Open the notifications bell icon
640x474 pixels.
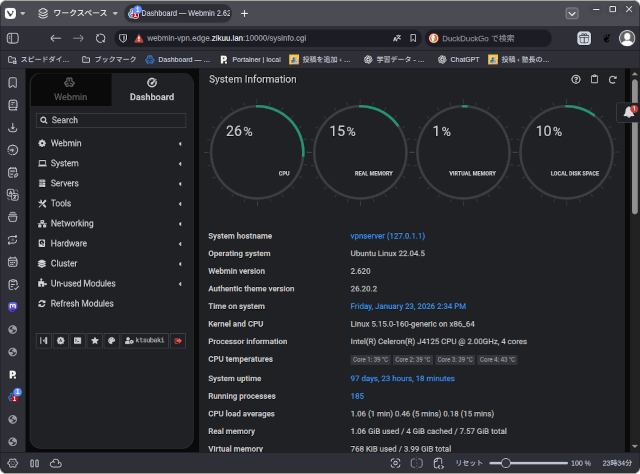pos(629,113)
